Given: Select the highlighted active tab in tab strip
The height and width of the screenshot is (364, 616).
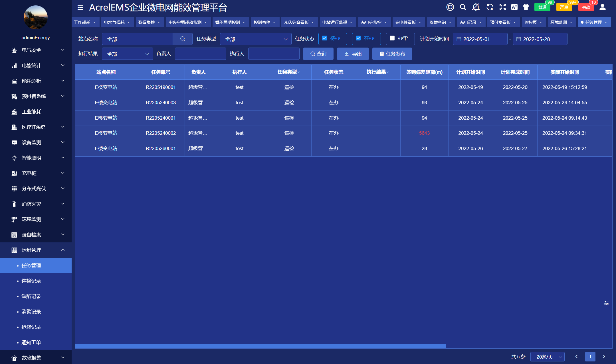Looking at the screenshot, I should 594,22.
